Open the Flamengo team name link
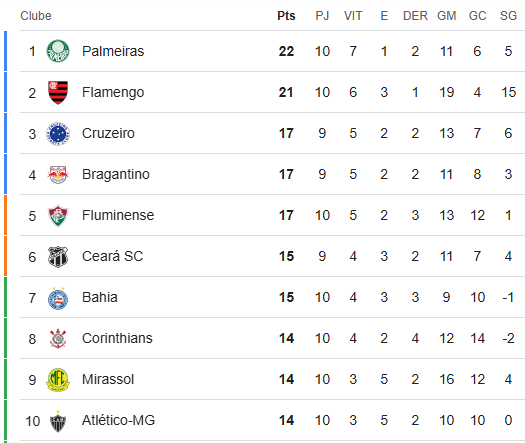 pyautogui.click(x=113, y=92)
